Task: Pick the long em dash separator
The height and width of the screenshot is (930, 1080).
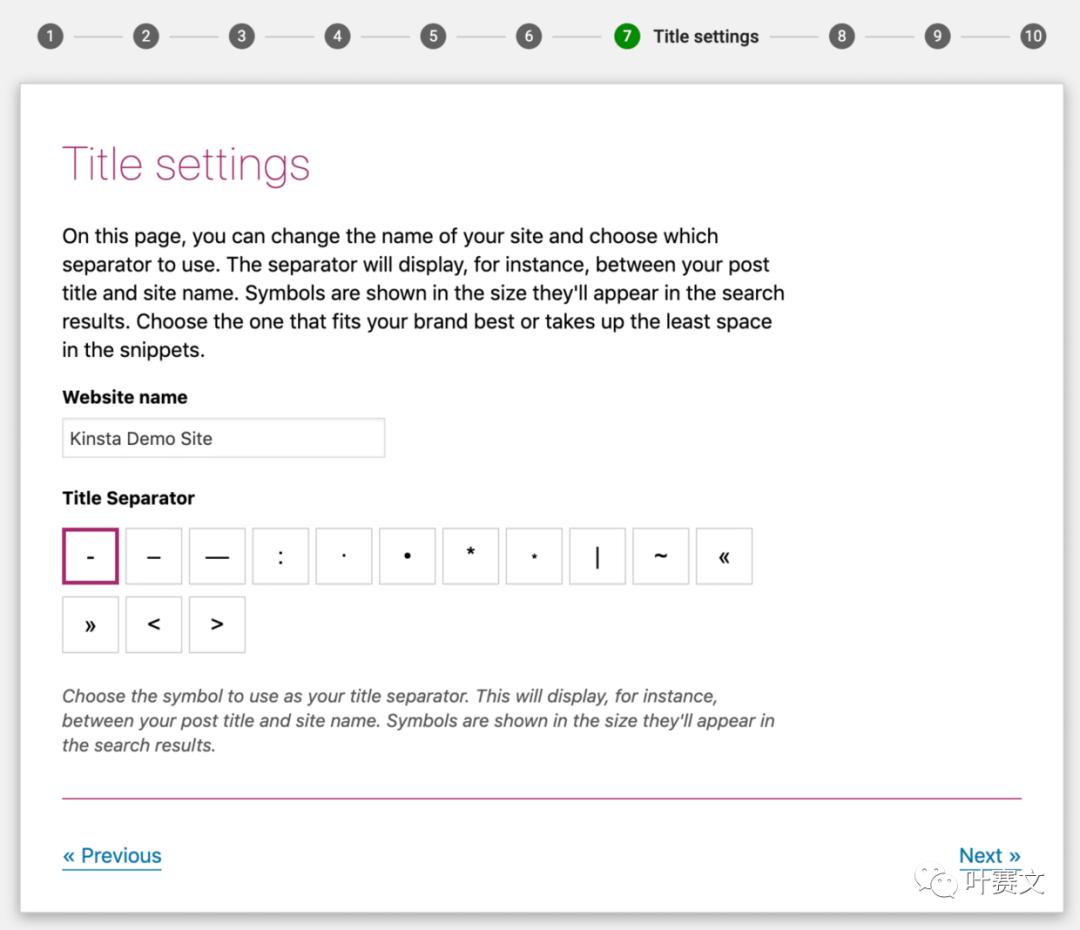Action: [217, 556]
